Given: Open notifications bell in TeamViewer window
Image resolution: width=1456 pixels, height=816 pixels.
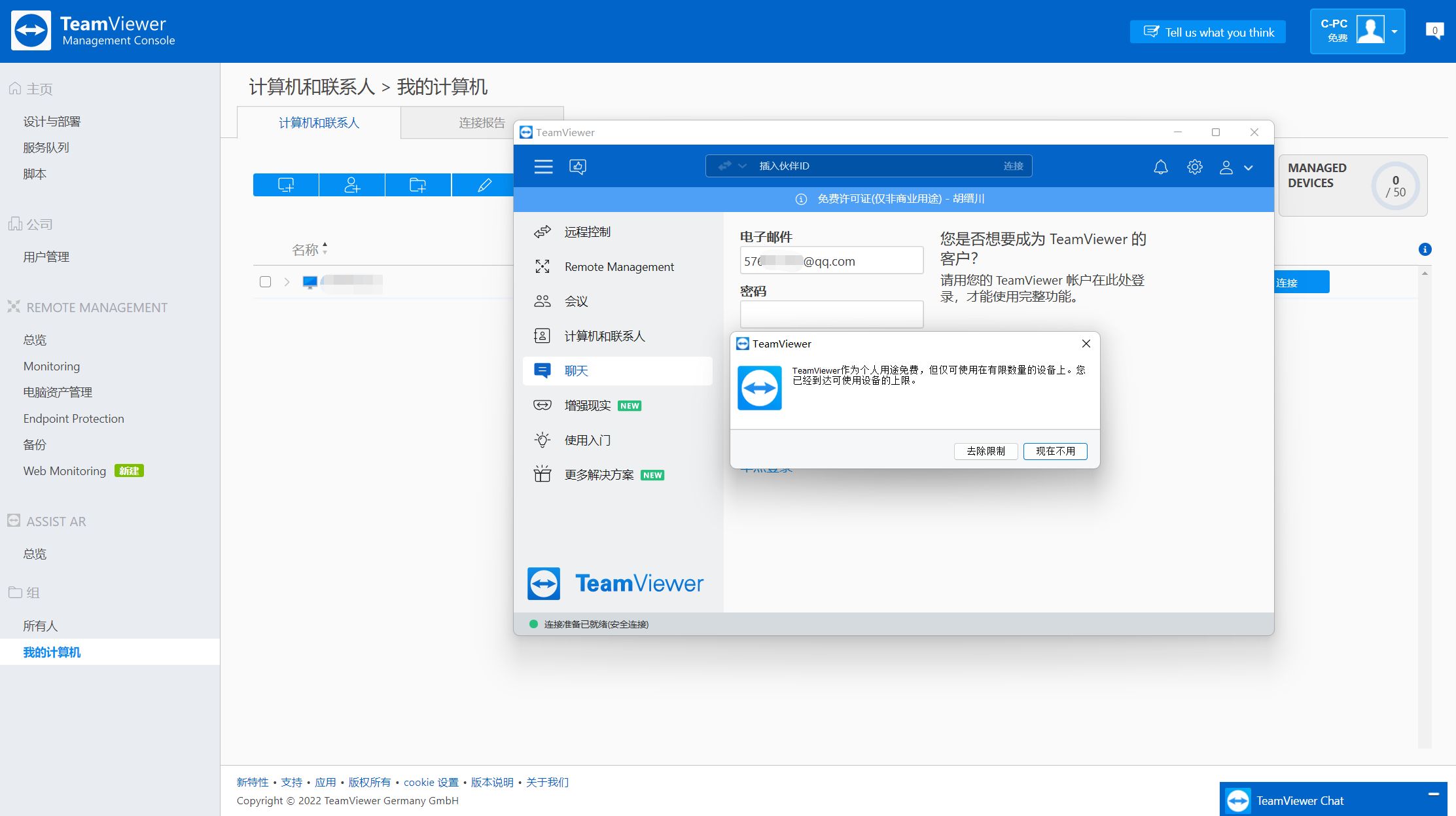Looking at the screenshot, I should pyautogui.click(x=1160, y=168).
